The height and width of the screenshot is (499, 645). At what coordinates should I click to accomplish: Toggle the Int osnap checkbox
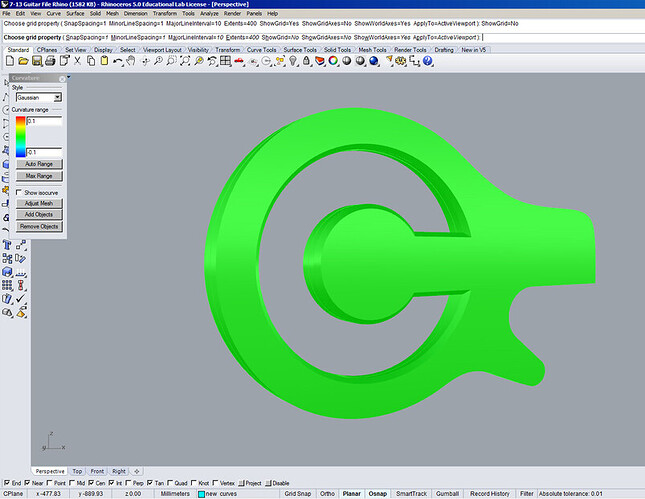click(x=111, y=483)
